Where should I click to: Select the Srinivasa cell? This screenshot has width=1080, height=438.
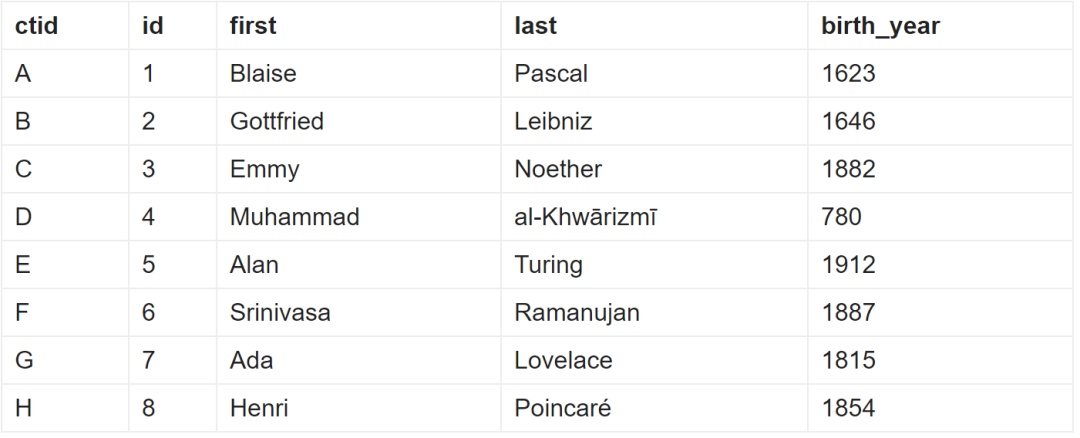(280, 313)
